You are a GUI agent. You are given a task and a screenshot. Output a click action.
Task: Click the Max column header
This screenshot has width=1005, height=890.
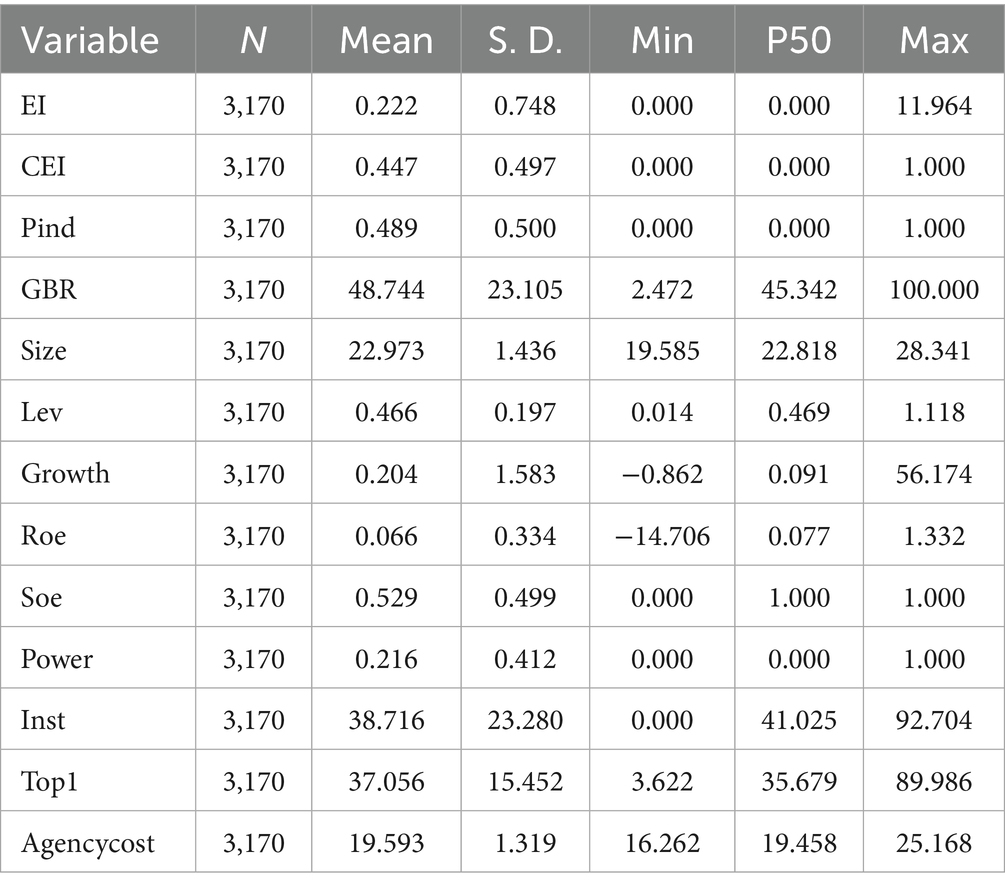coord(934,40)
